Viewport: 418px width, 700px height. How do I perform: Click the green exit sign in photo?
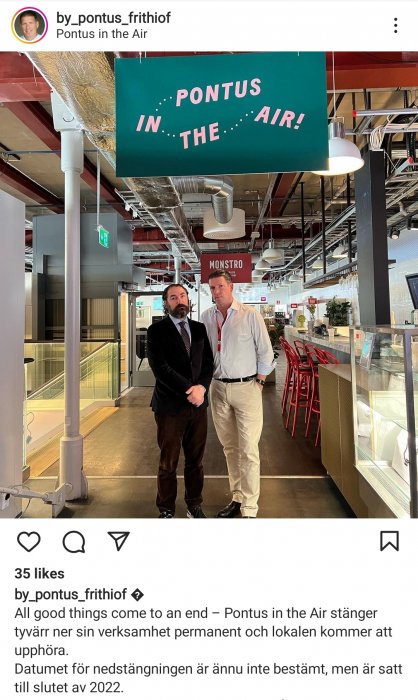[103, 236]
